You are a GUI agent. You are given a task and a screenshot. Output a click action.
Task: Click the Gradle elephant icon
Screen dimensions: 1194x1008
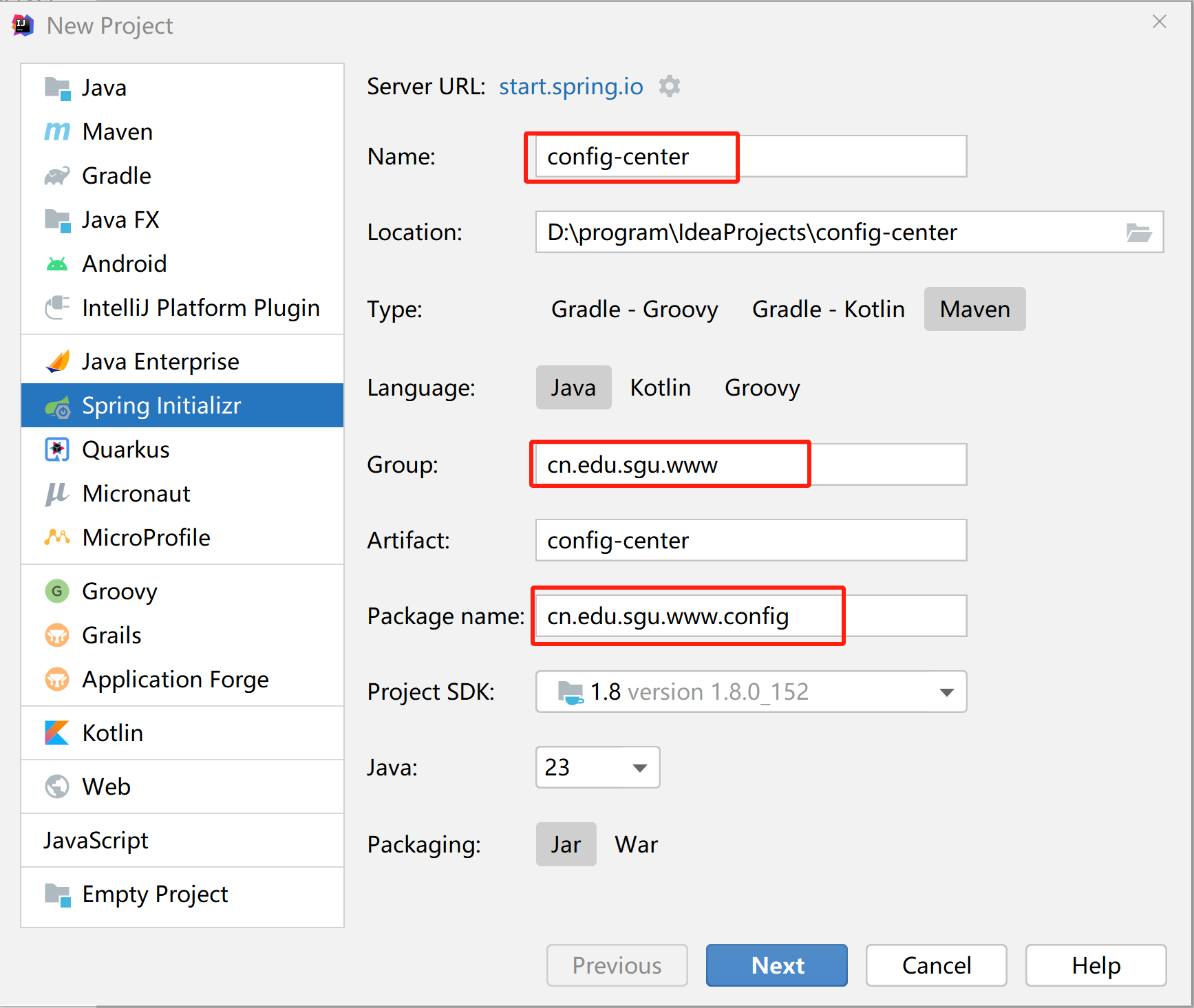[57, 176]
